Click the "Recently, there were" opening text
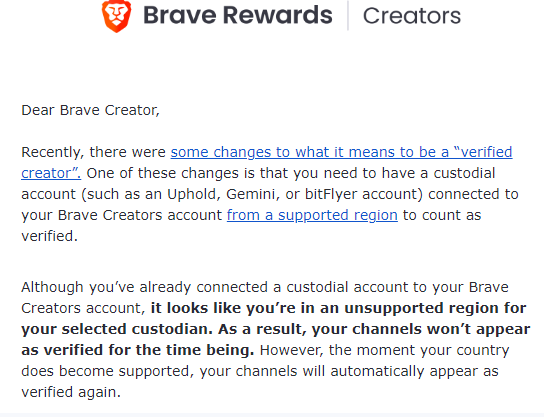Image resolution: width=544 pixels, height=417 pixels. pyautogui.click(x=94, y=153)
